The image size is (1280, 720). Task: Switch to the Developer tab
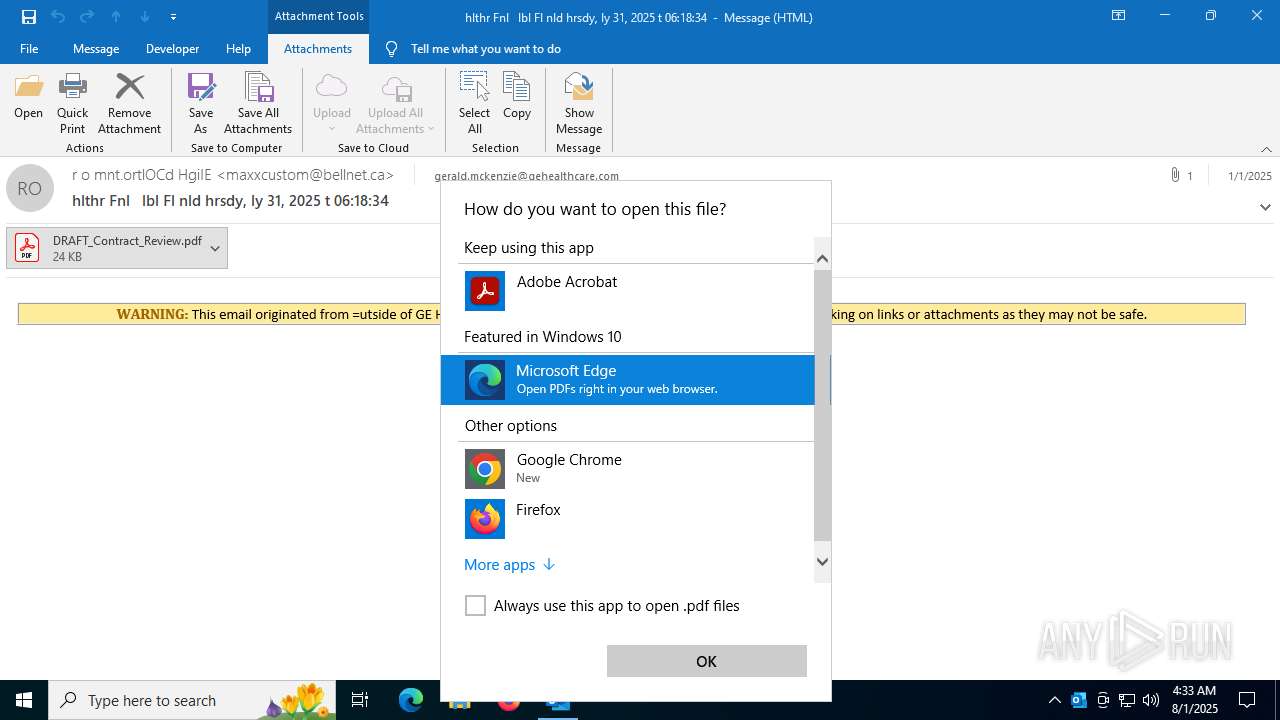pos(172,49)
